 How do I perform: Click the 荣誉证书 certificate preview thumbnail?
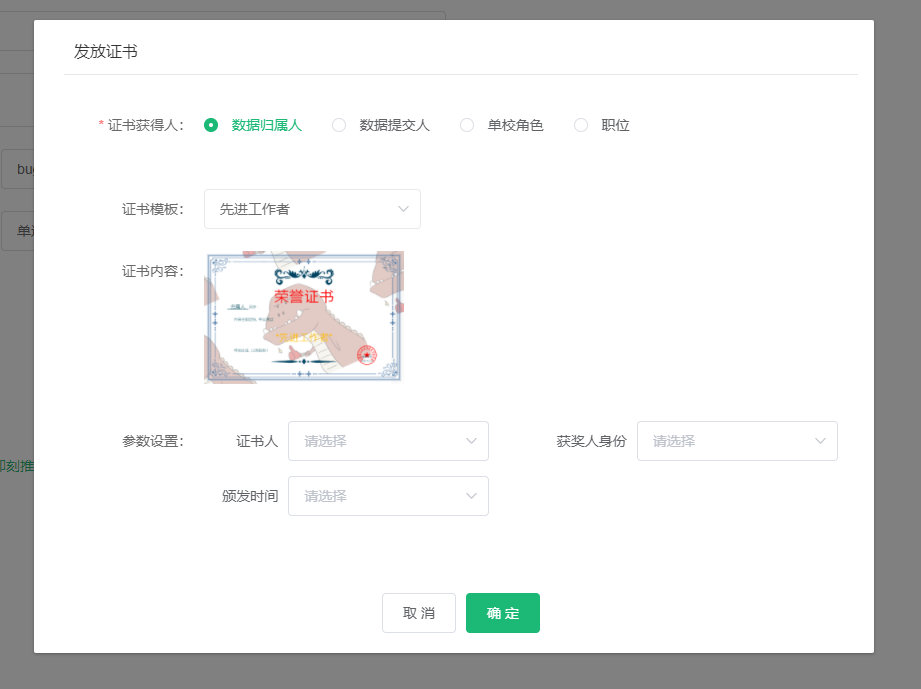[304, 318]
